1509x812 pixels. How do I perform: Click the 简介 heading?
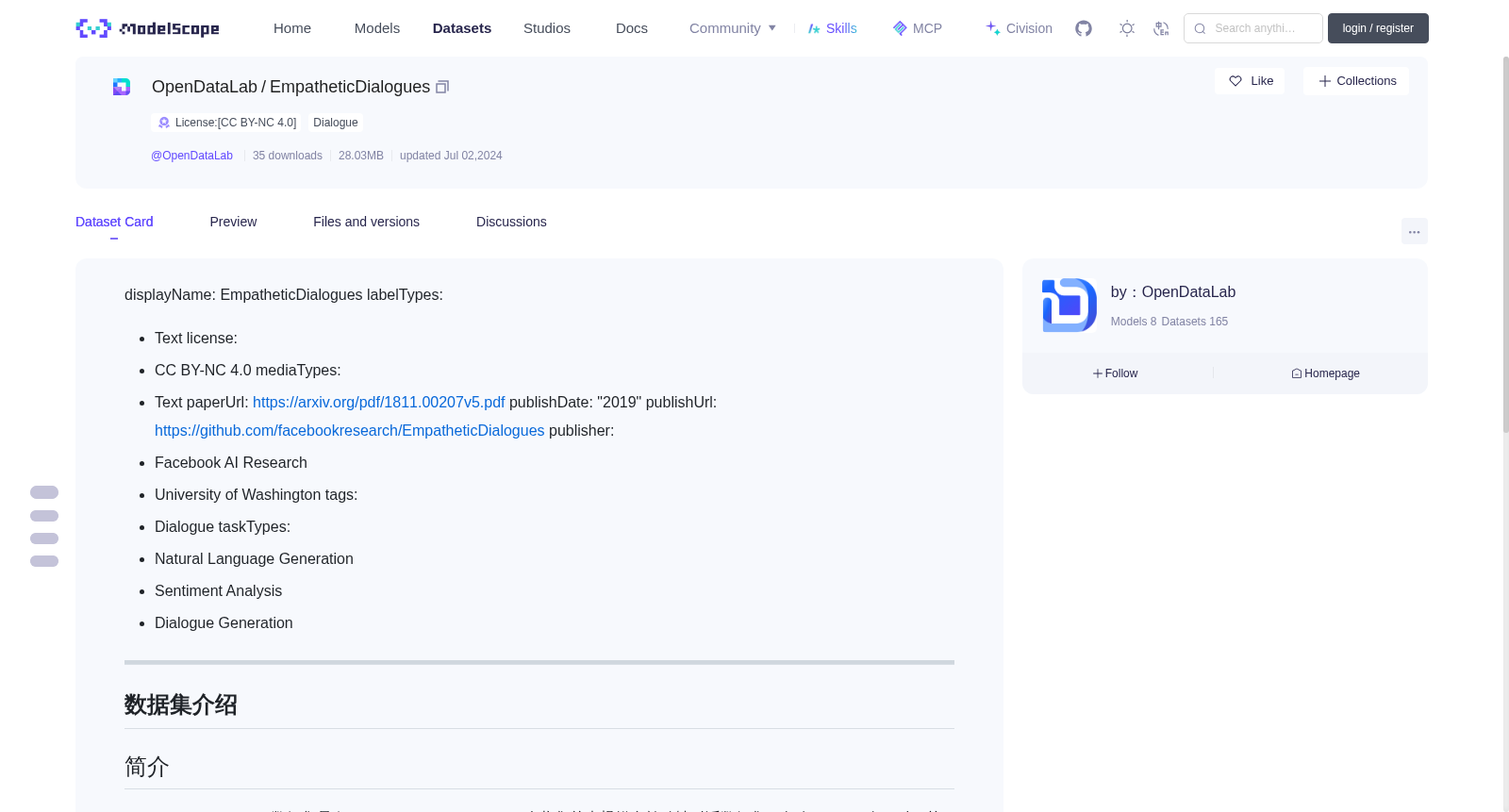tap(146, 767)
